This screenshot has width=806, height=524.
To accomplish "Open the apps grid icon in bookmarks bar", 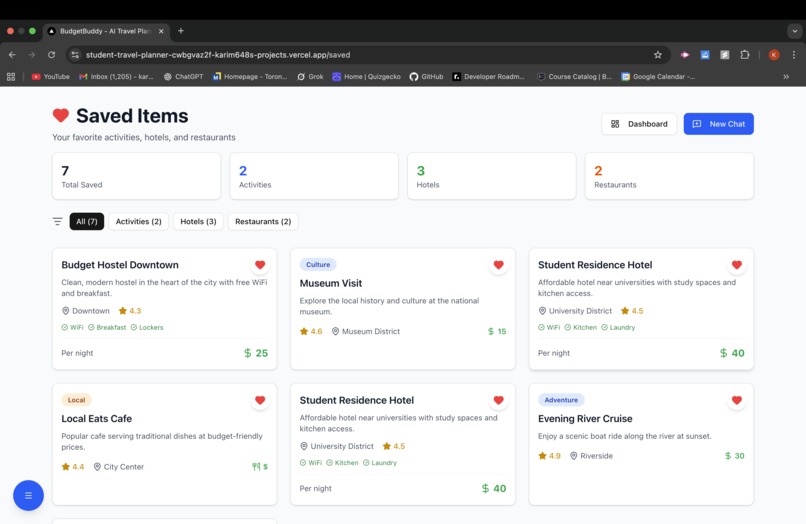I will pyautogui.click(x=11, y=77).
